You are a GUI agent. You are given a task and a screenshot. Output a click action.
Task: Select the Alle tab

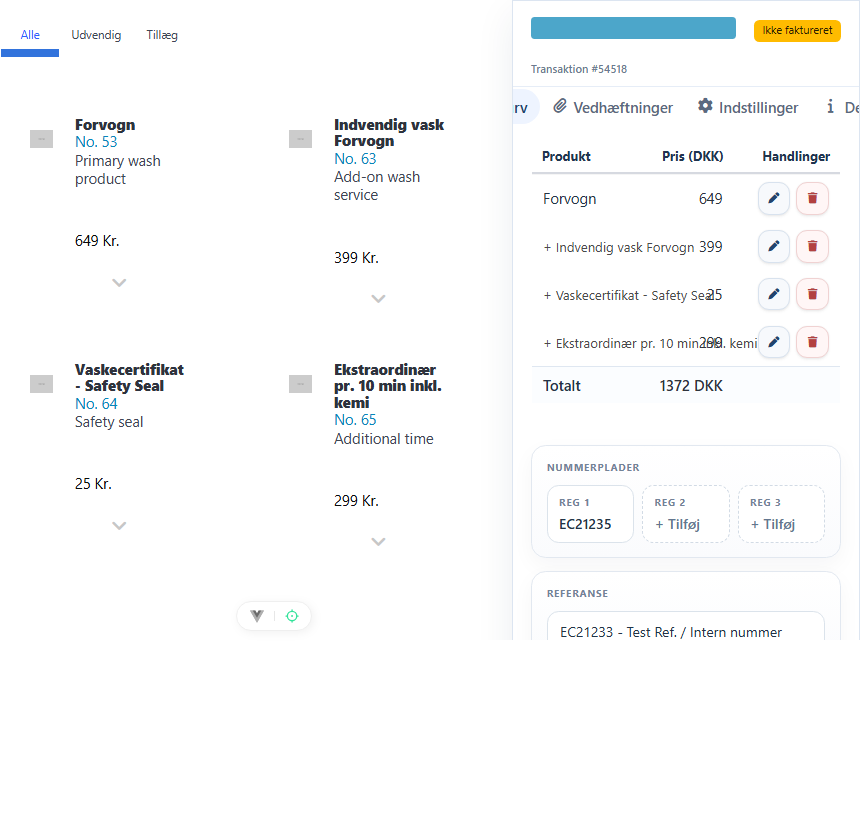pos(30,35)
